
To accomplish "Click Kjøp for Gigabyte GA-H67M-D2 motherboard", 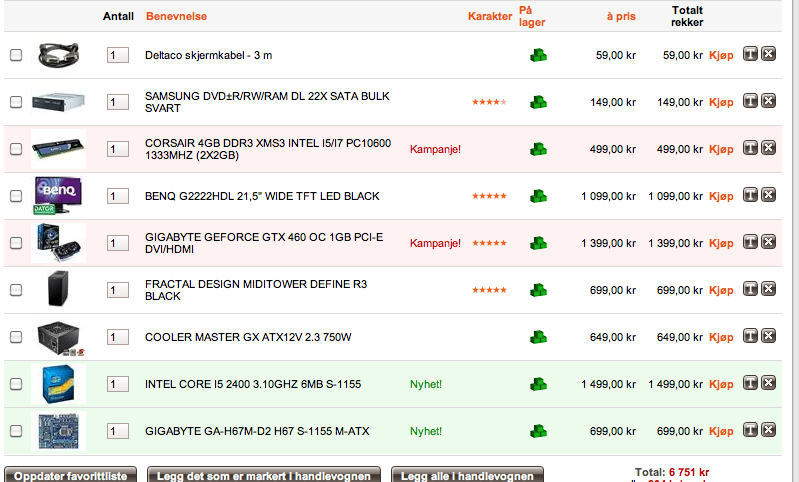I will point(721,431).
